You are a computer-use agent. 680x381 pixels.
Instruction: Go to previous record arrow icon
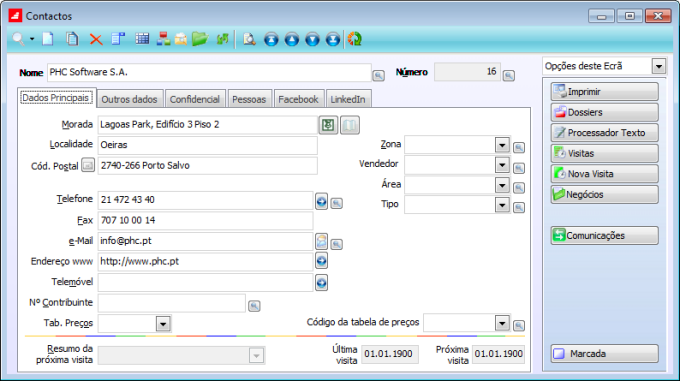tap(292, 39)
